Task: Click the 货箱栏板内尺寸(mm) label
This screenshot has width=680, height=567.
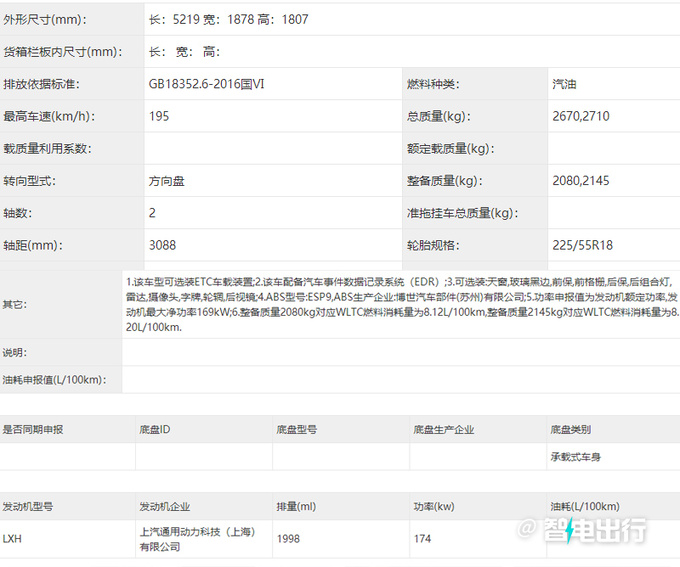Action: click(63, 52)
